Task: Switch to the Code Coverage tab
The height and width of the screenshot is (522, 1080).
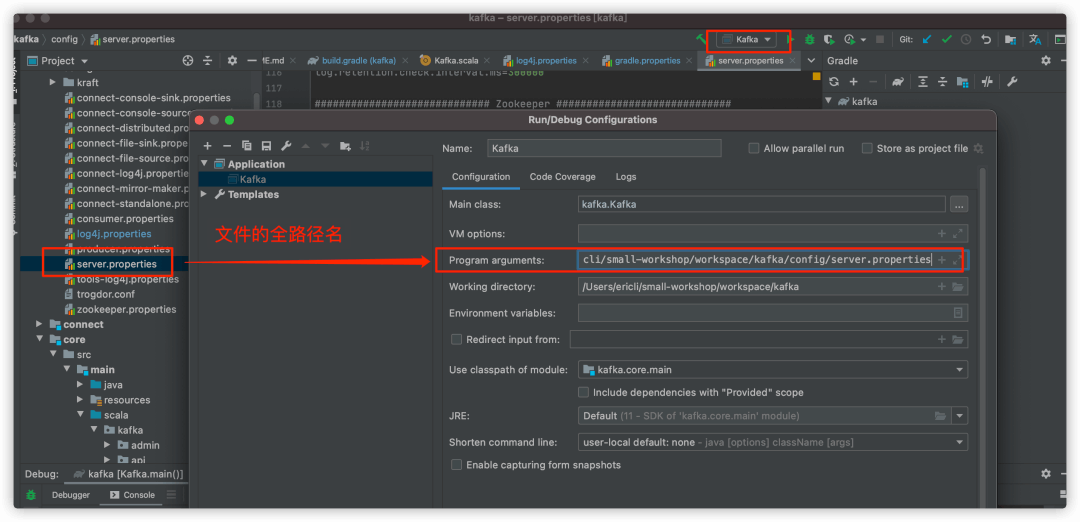Action: tap(562, 177)
